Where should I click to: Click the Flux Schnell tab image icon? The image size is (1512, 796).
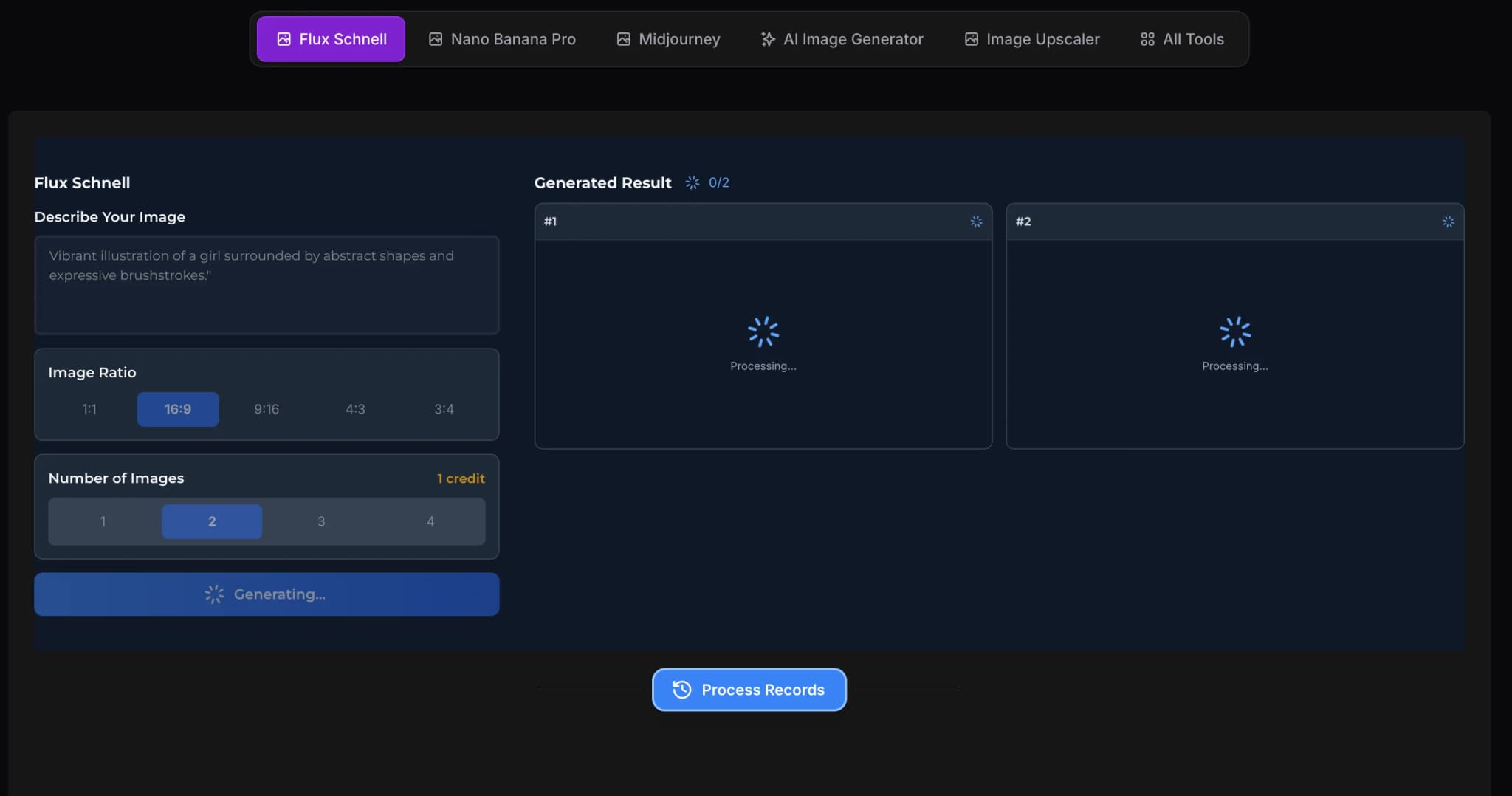(x=283, y=39)
